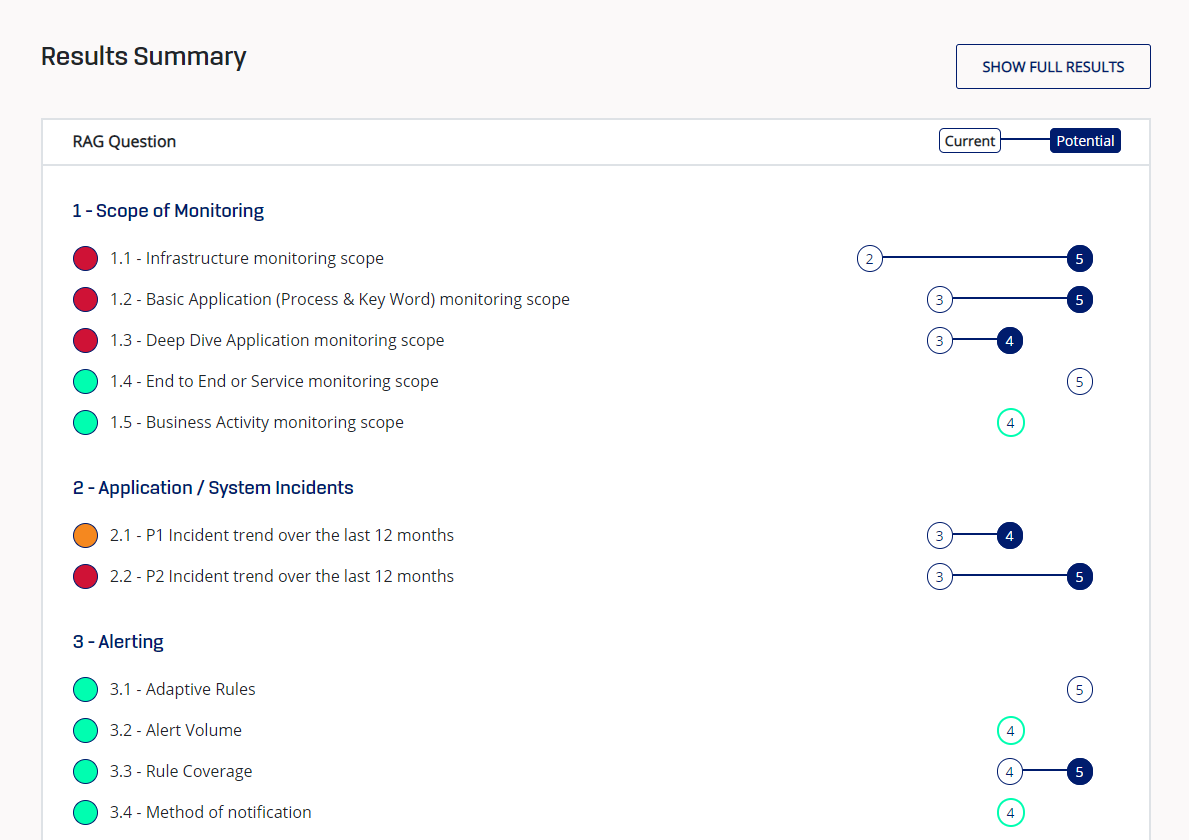
Task: Click the red status dot for 1.1 Infrastructure monitoring
Action: [86, 259]
